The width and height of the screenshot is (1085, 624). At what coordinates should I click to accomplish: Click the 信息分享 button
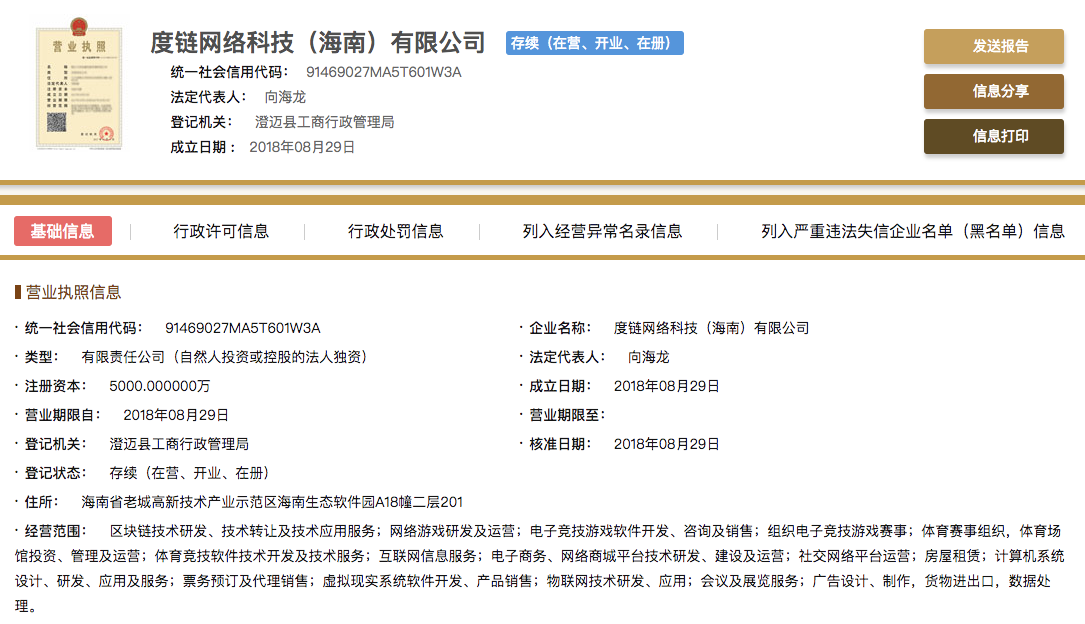coord(994,91)
